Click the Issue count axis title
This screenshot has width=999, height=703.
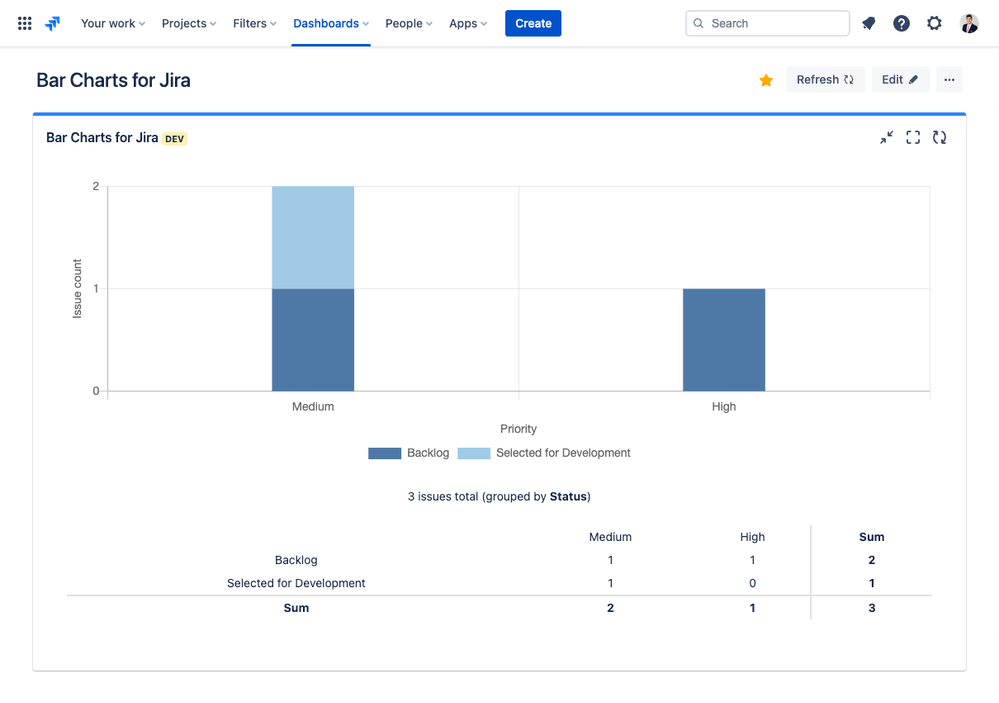click(77, 289)
